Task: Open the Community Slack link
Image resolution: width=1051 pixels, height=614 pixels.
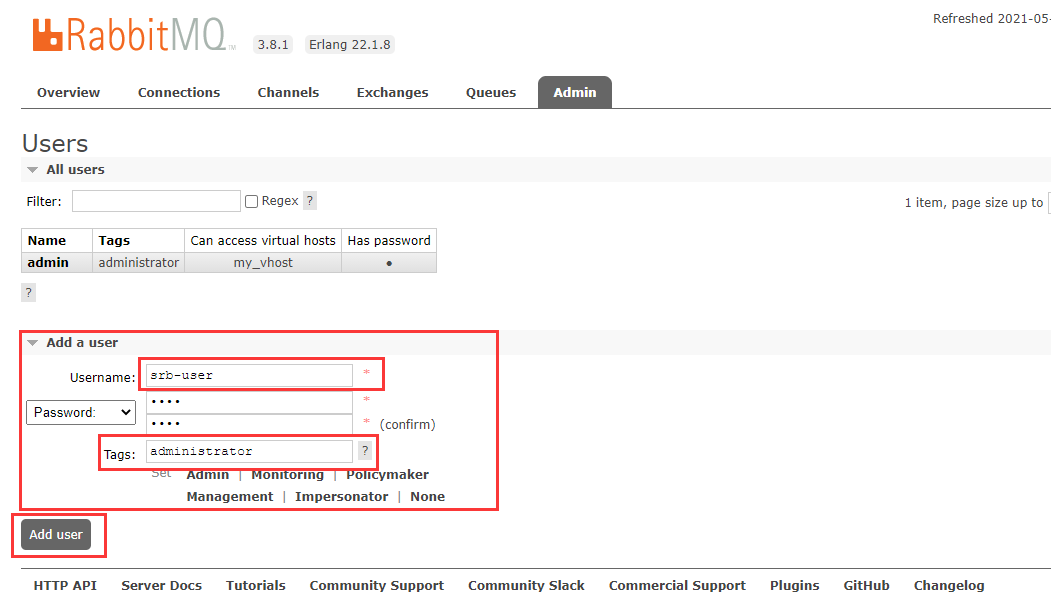Action: click(526, 585)
